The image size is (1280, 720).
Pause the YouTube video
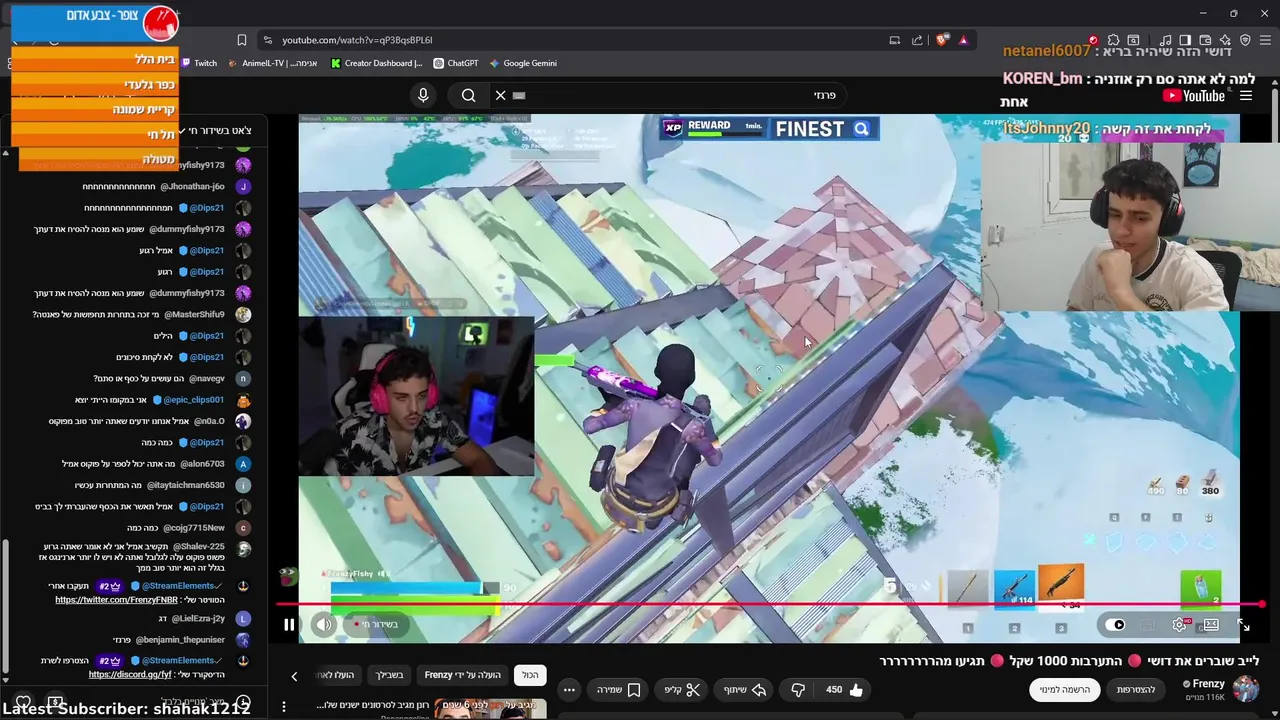point(289,625)
